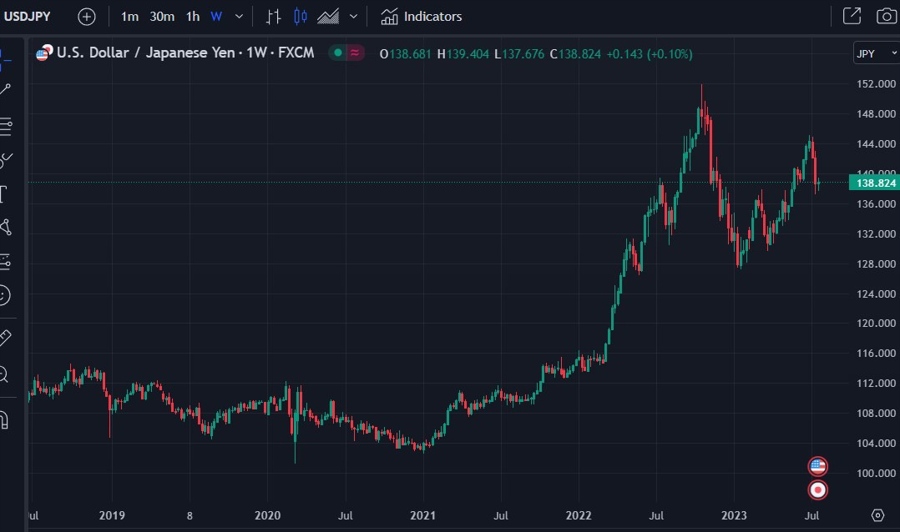Select the W weekly timeframe
The image size is (900, 532).
[x=216, y=17]
